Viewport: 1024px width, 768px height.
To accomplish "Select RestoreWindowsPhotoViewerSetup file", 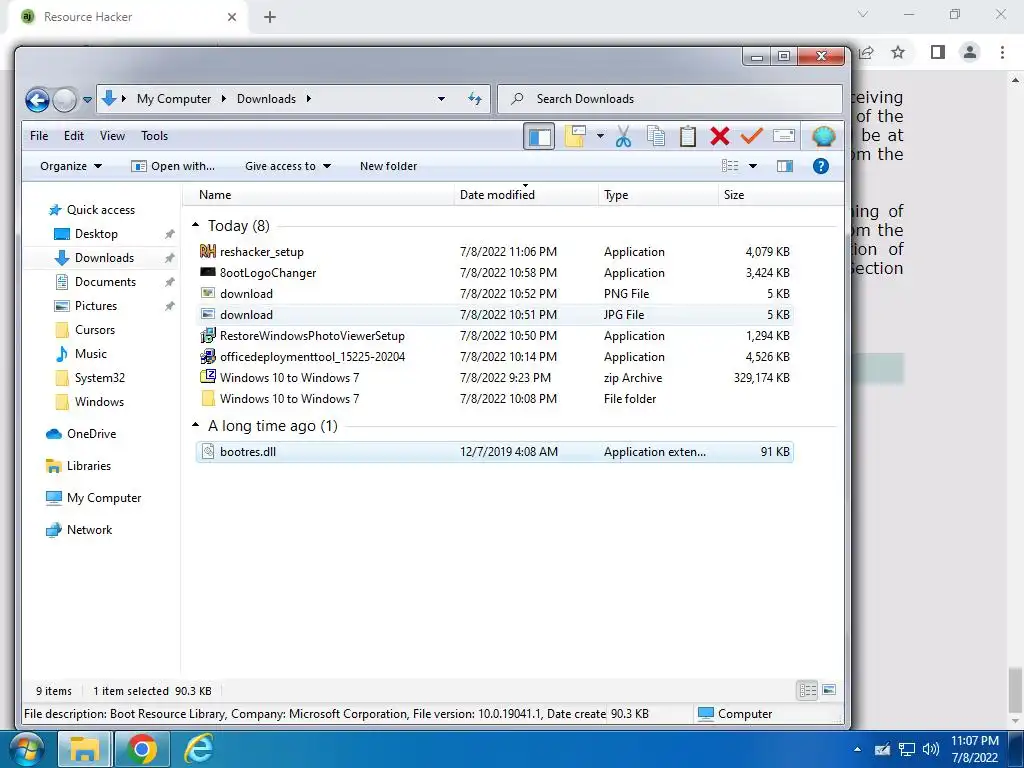I will [495, 336].
